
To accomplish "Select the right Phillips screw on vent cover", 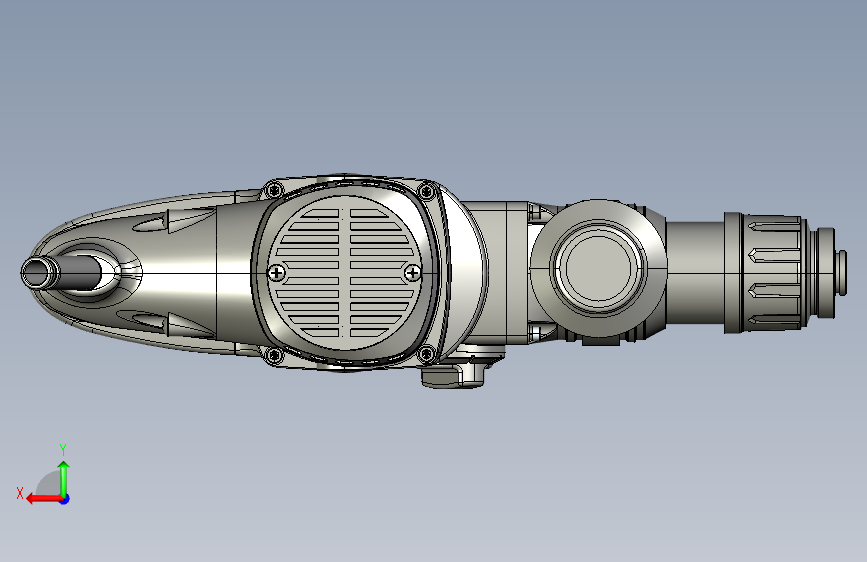I will coord(412,272).
